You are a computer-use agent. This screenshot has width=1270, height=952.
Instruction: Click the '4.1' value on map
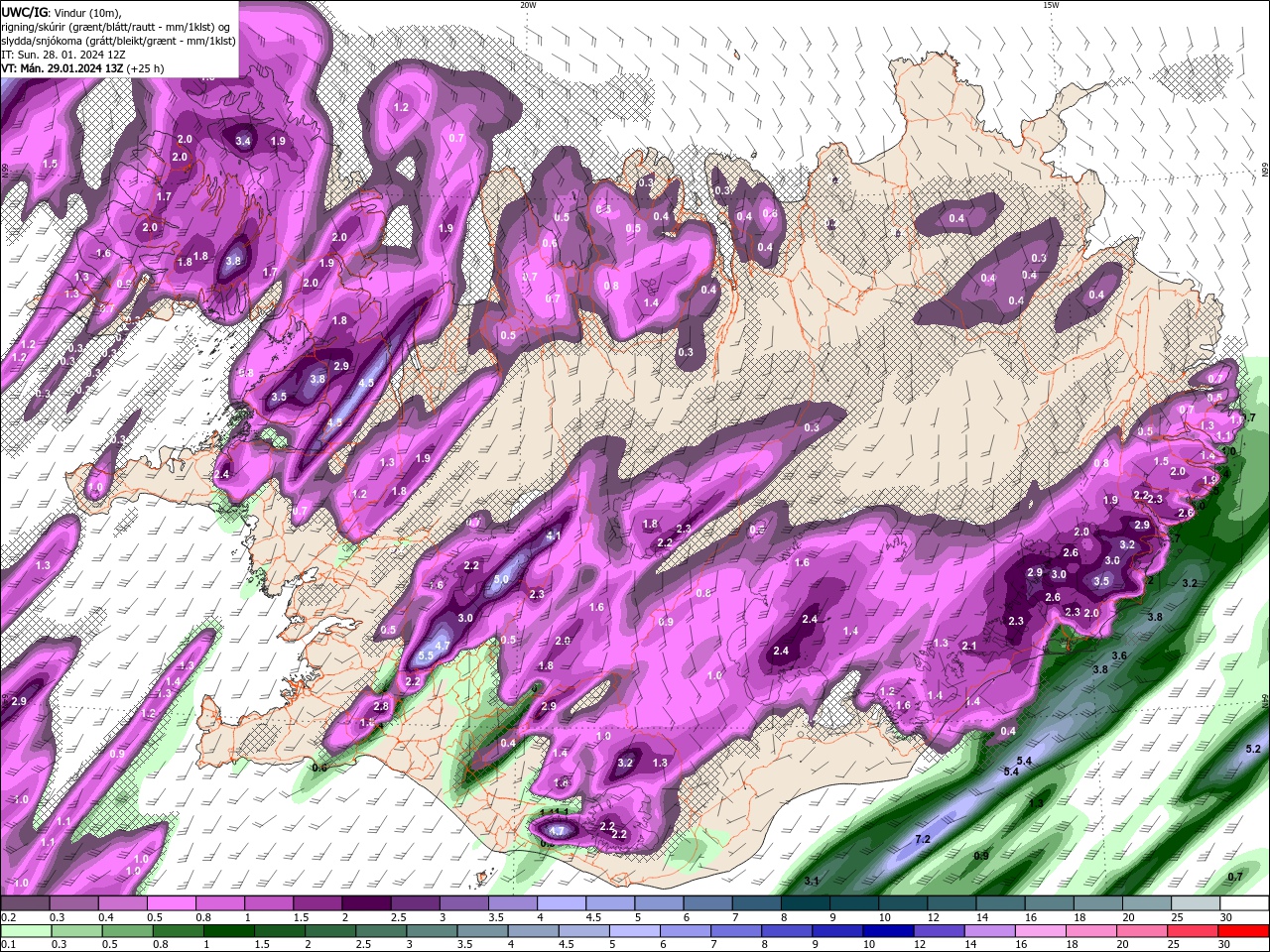coord(554,535)
